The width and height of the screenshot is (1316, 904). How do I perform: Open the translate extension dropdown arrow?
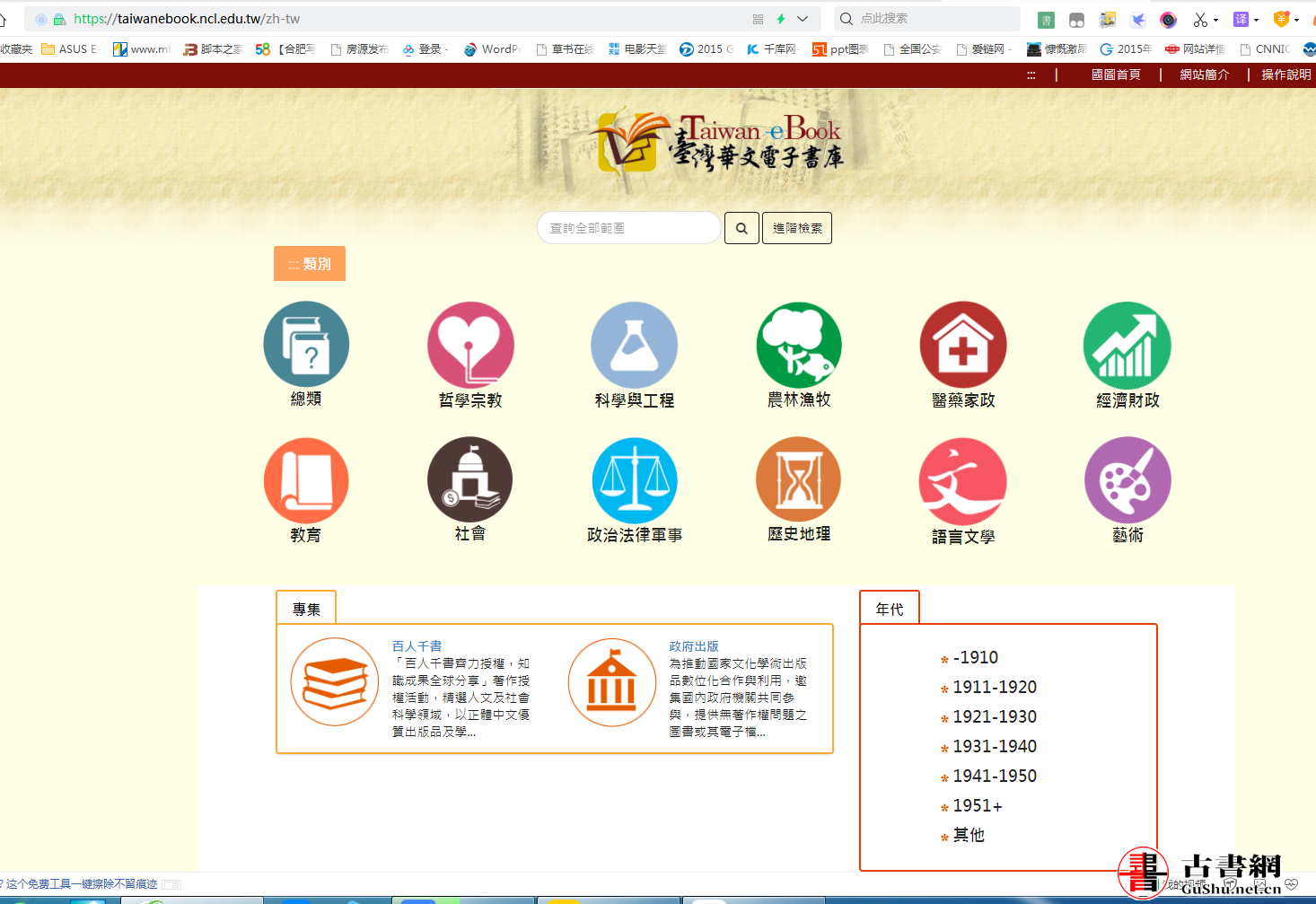point(1256,20)
